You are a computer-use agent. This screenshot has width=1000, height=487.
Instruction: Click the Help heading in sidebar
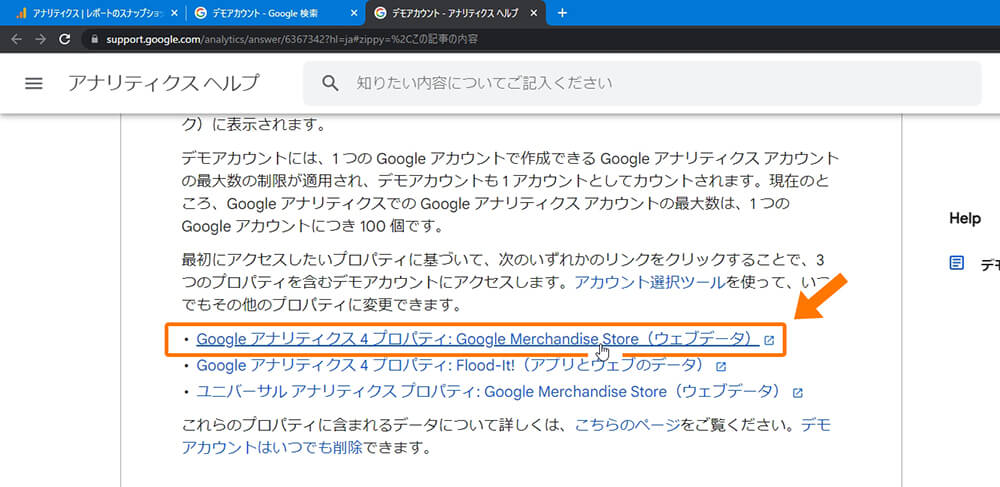tap(965, 219)
